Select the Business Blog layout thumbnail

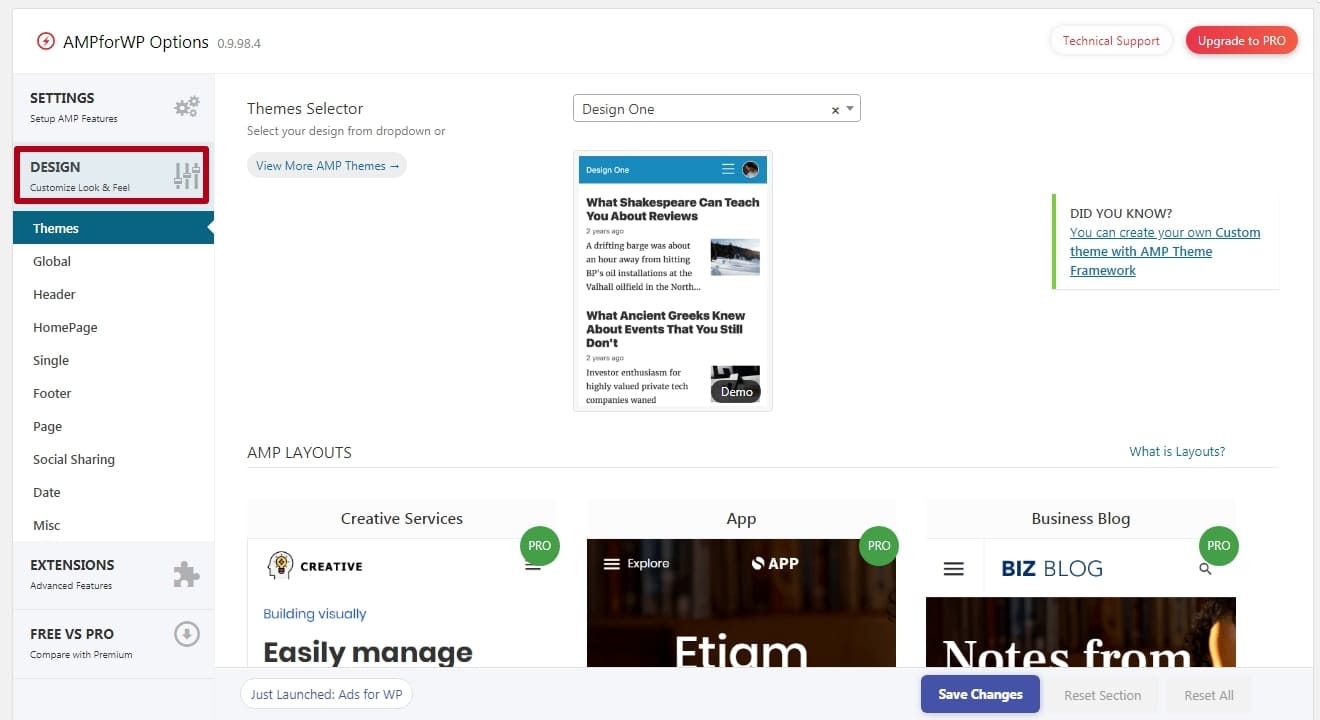(1081, 584)
